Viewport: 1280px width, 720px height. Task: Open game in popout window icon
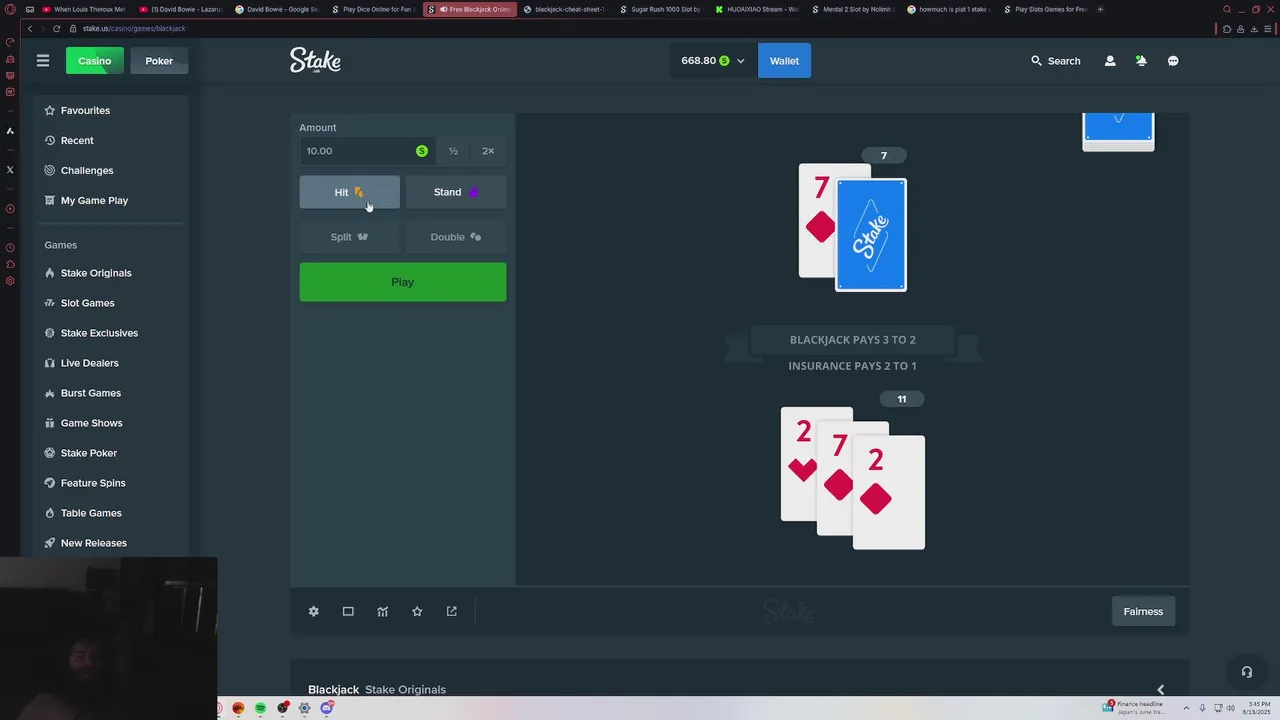pyautogui.click(x=451, y=611)
